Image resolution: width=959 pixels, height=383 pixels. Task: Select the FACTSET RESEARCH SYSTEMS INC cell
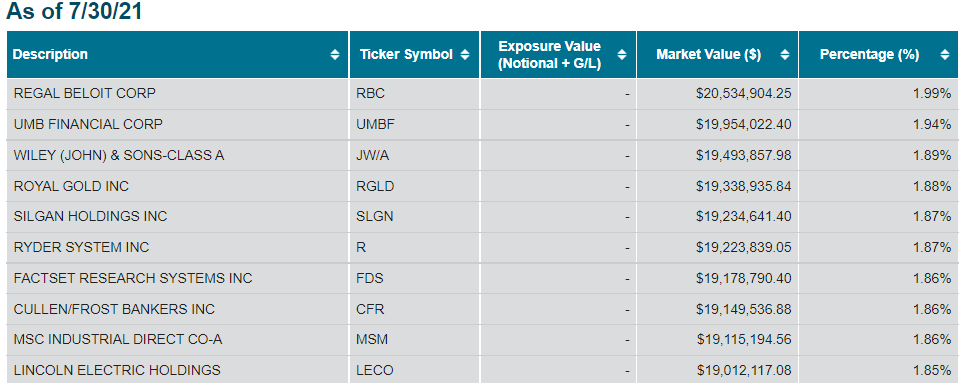pyautogui.click(x=177, y=278)
